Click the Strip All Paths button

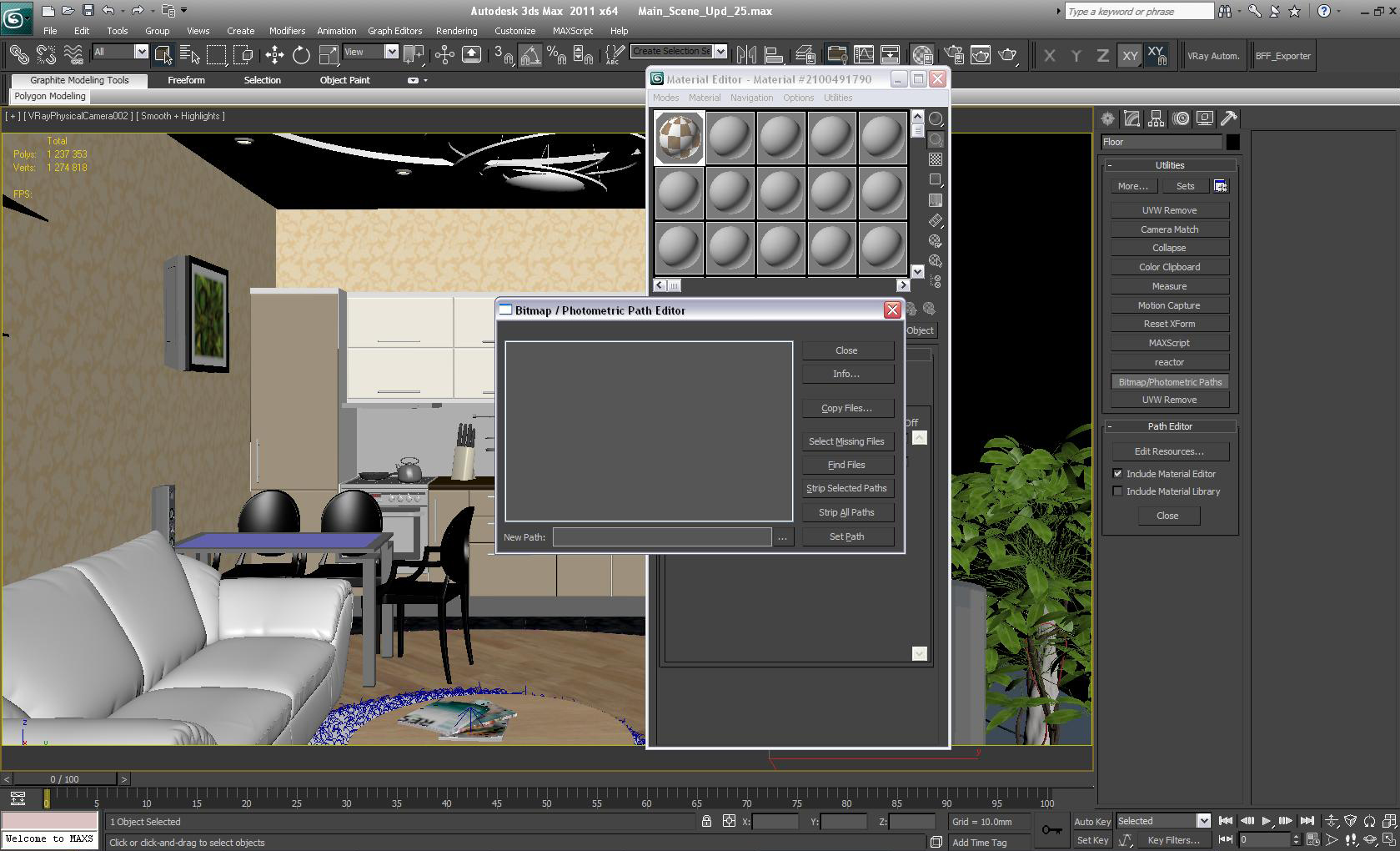coord(846,512)
